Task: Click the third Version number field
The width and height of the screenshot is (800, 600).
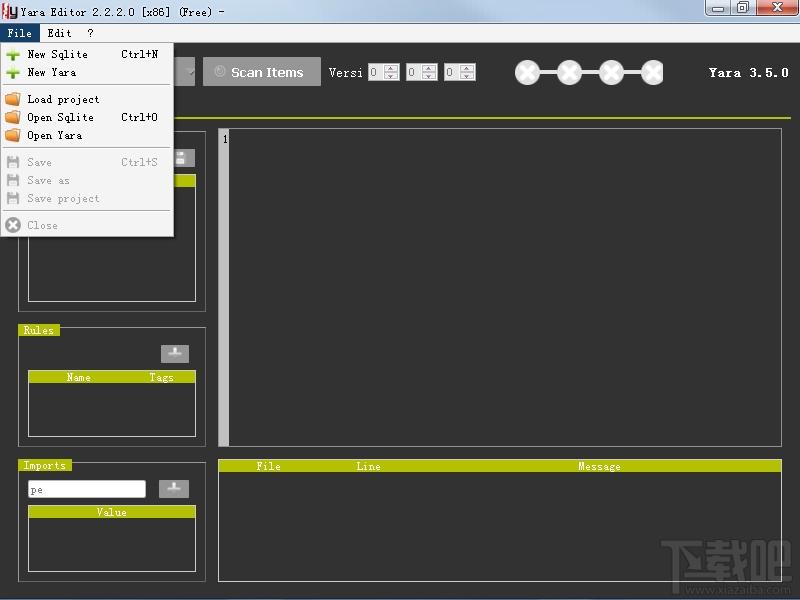Action: pos(452,72)
